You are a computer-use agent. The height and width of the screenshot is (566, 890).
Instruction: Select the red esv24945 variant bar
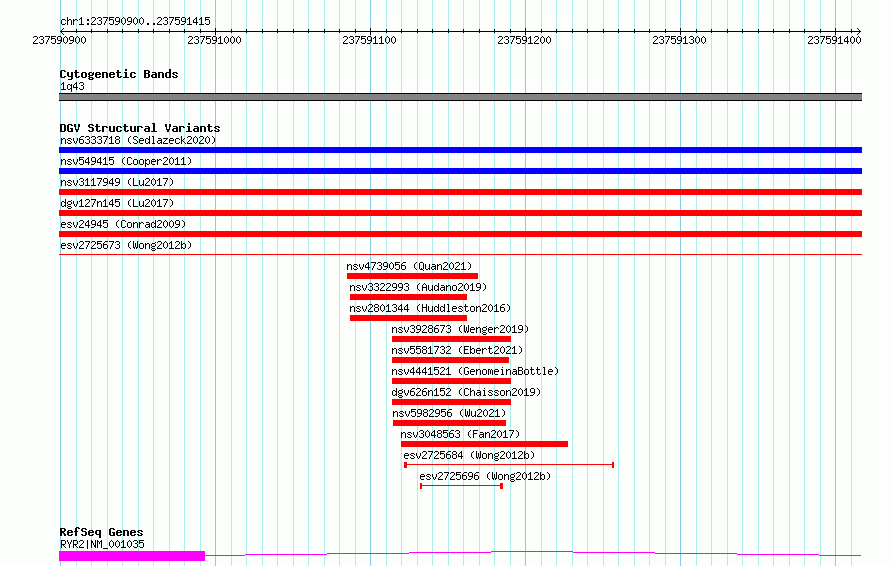(460, 234)
